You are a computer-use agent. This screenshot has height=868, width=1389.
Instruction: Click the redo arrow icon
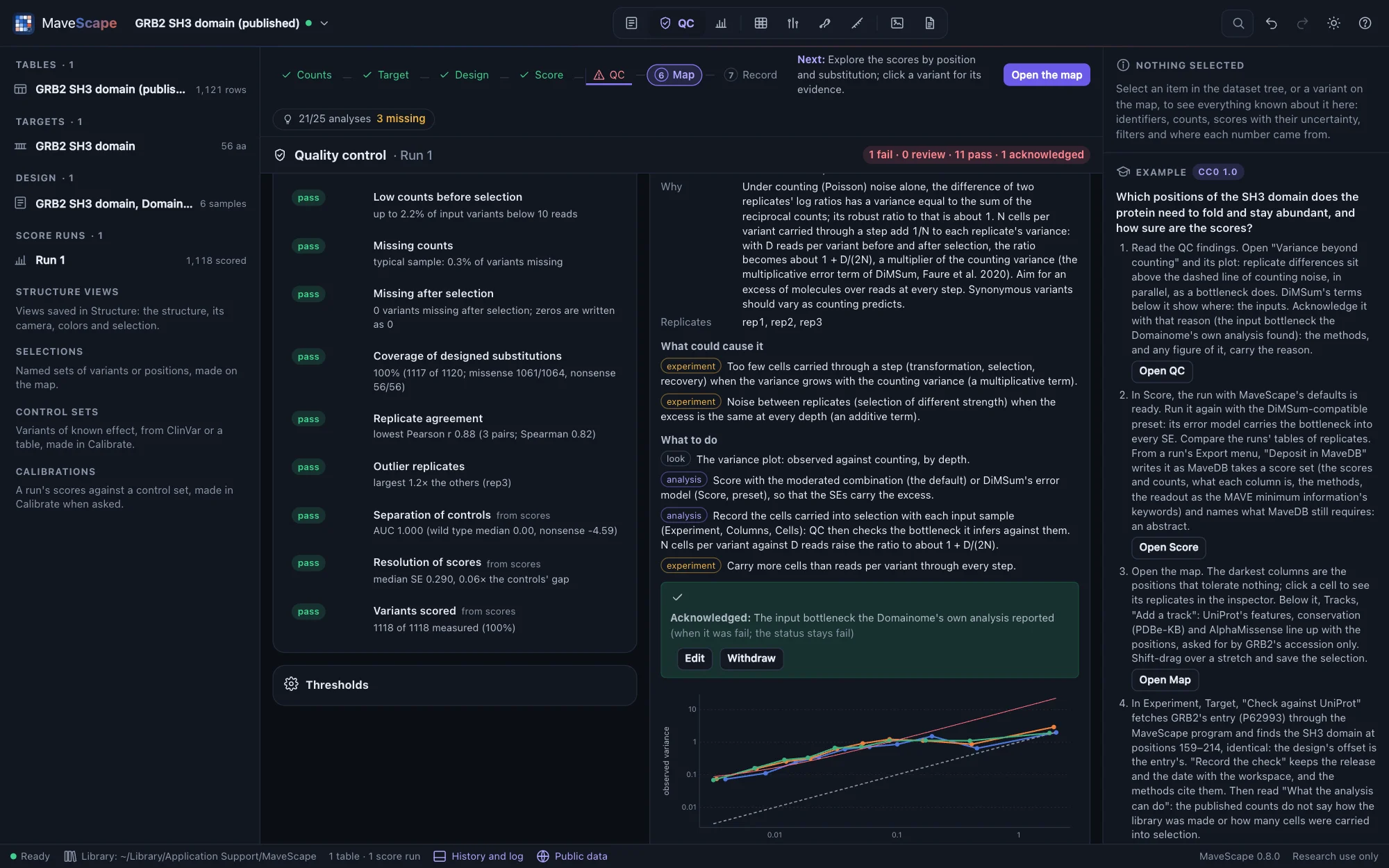1302,23
